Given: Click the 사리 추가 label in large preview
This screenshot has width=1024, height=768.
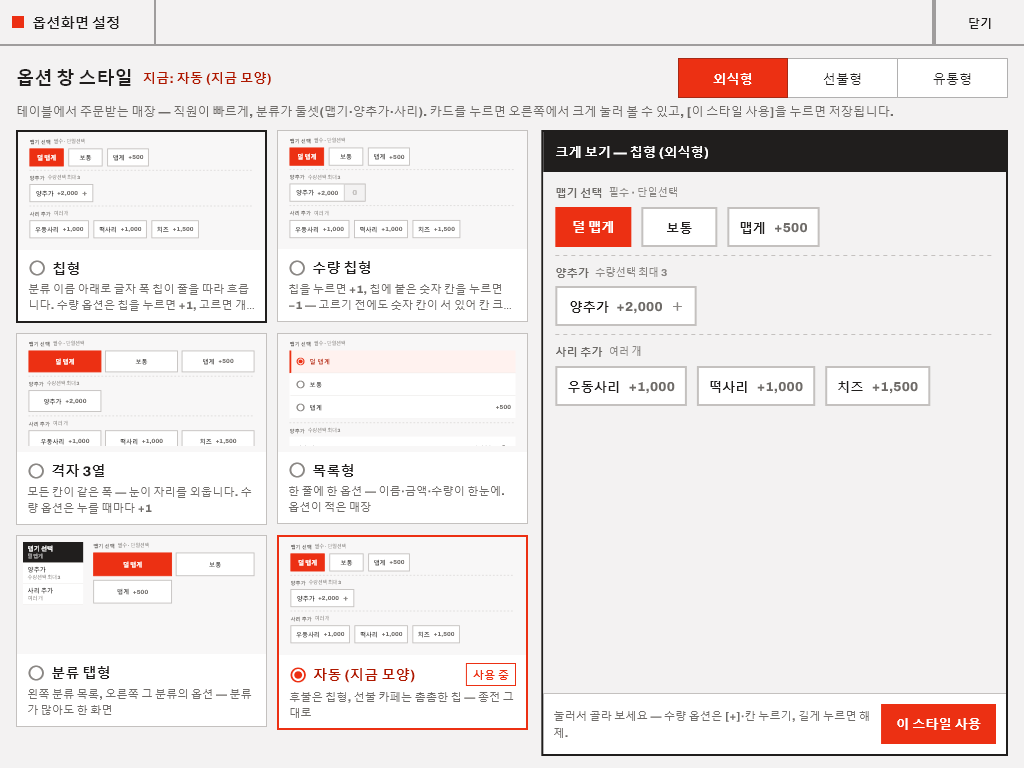Looking at the screenshot, I should coord(579,351).
